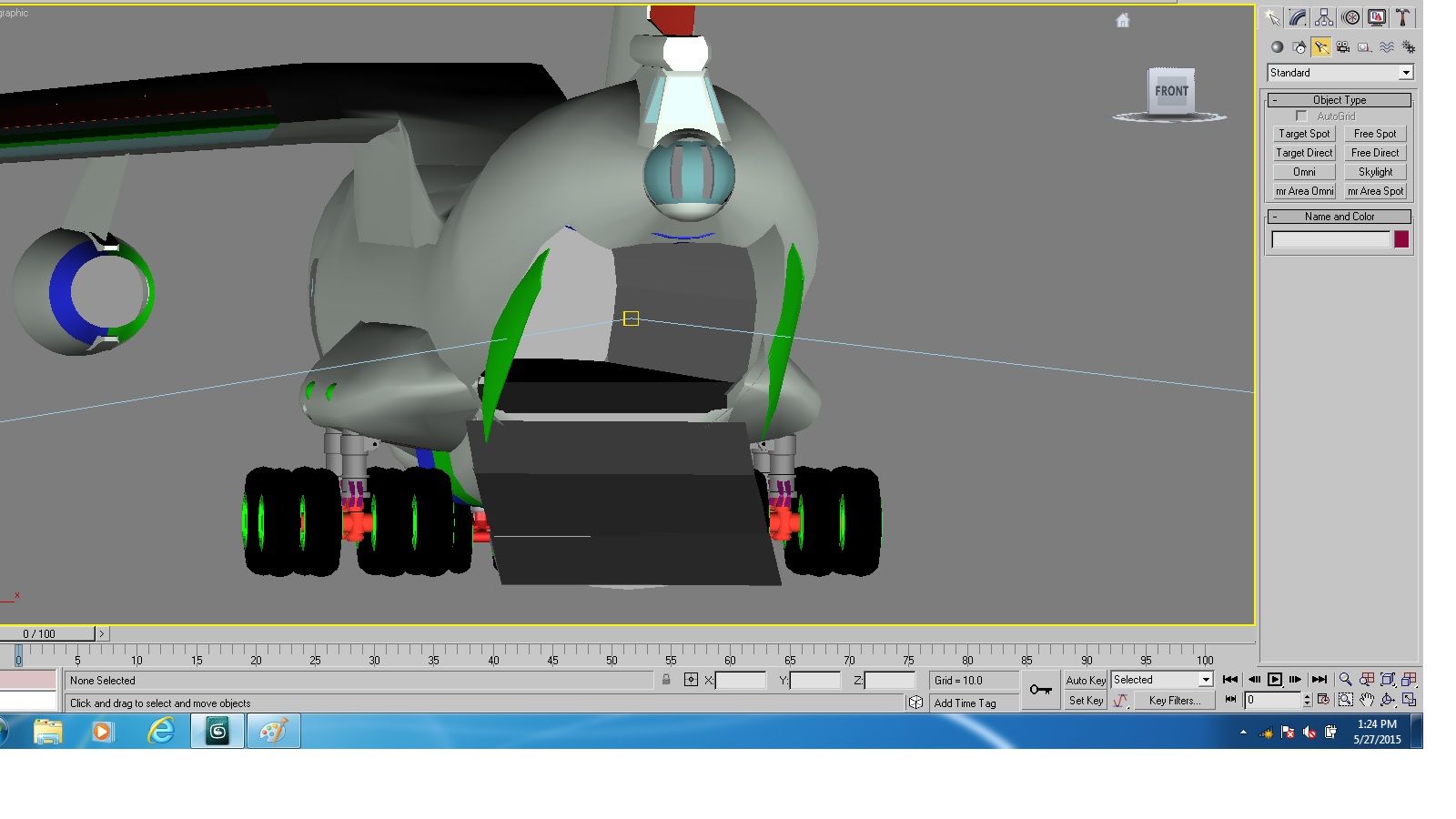1456x819 pixels.
Task: Toggle the selection lock icon
Action: [x=666, y=680]
